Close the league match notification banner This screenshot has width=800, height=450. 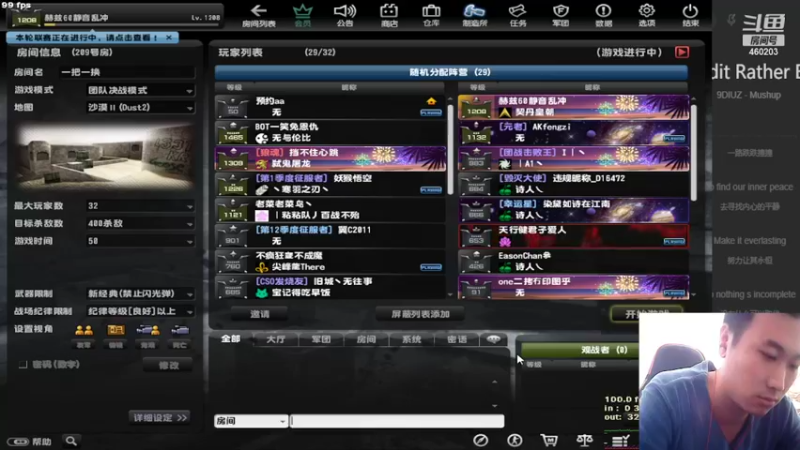click(x=169, y=37)
